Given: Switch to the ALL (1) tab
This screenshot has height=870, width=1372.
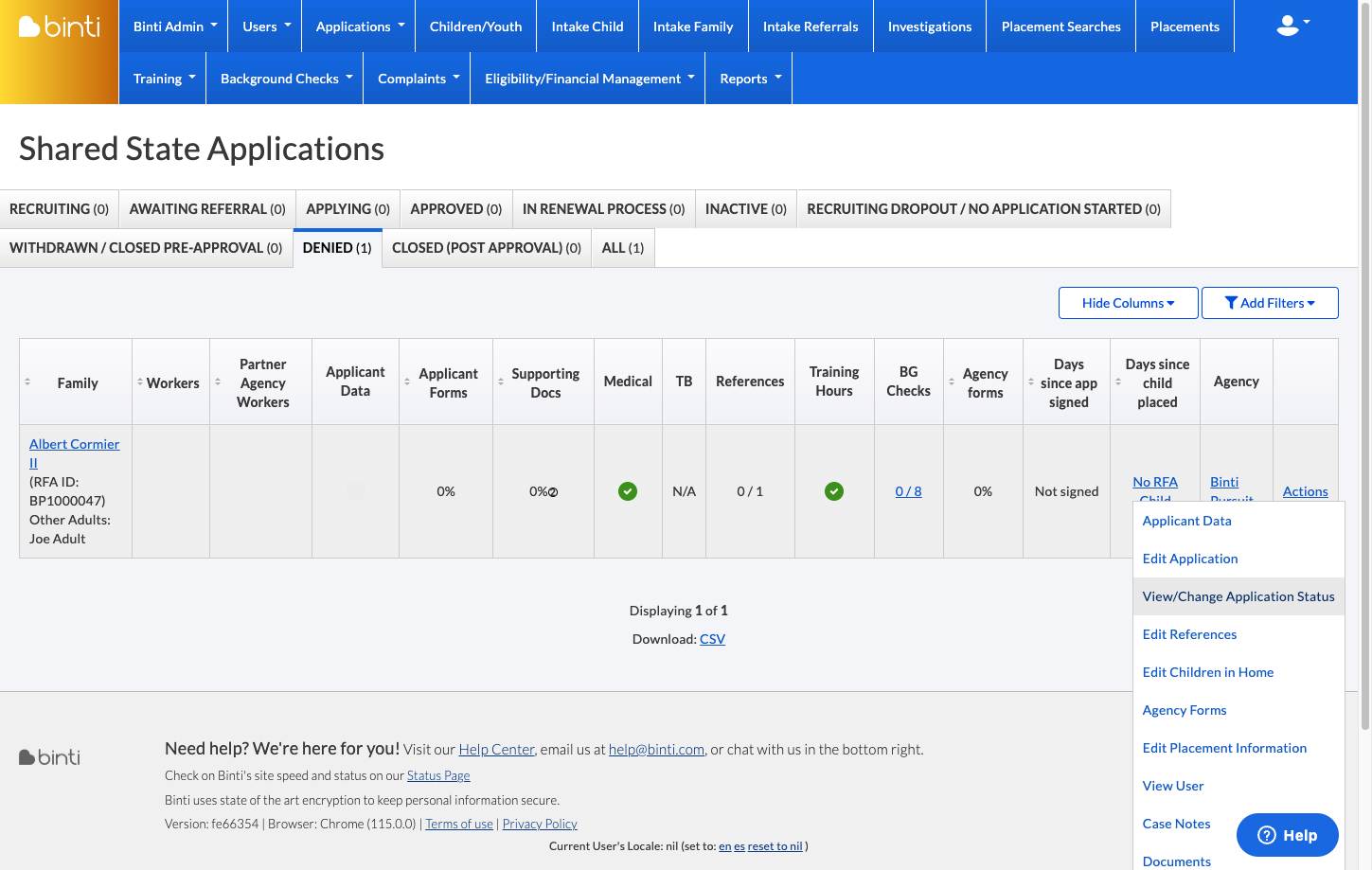Looking at the screenshot, I should (x=623, y=248).
